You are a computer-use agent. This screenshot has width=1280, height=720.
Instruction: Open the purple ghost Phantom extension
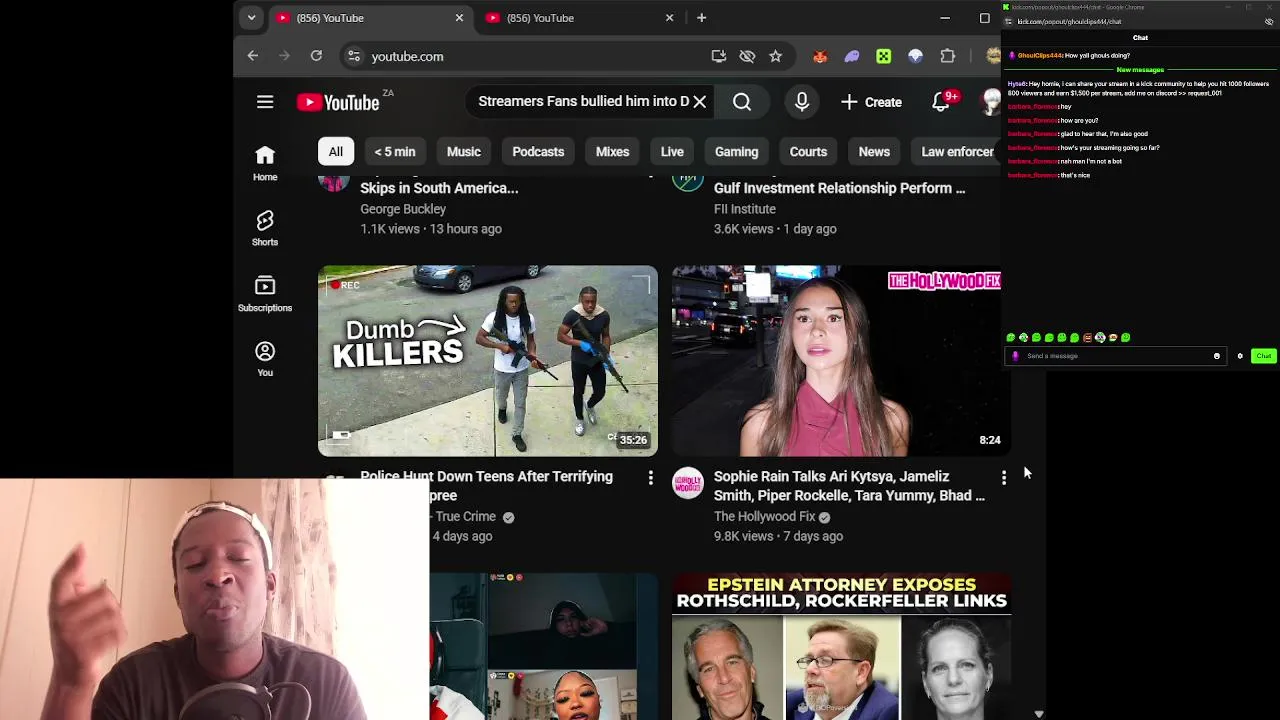(x=852, y=57)
